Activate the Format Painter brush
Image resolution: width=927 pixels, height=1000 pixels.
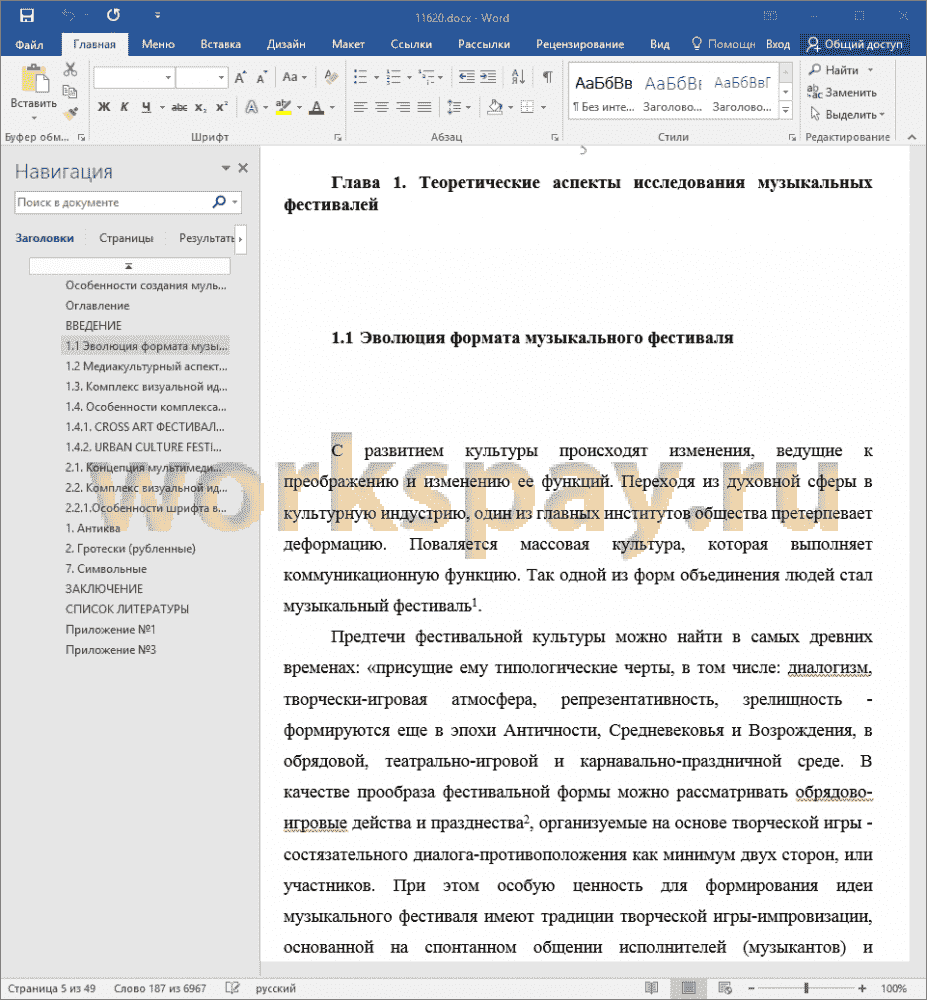pyautogui.click(x=70, y=114)
